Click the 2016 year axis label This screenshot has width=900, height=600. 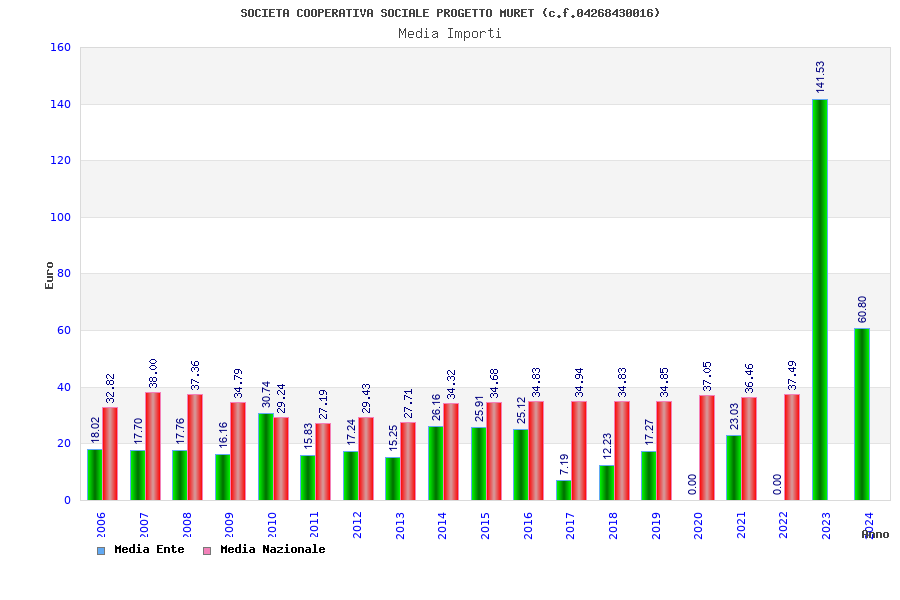pyautogui.click(x=528, y=525)
